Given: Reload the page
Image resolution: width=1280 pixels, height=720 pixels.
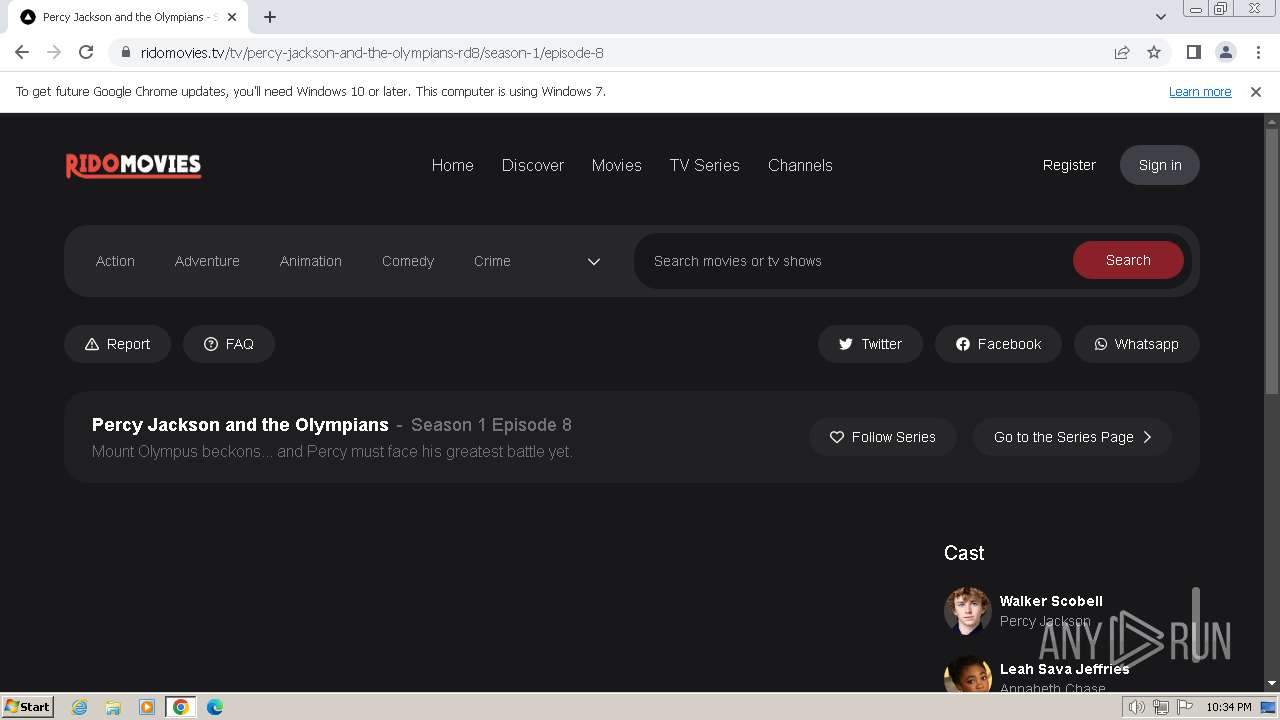Looking at the screenshot, I should click(x=86, y=52).
